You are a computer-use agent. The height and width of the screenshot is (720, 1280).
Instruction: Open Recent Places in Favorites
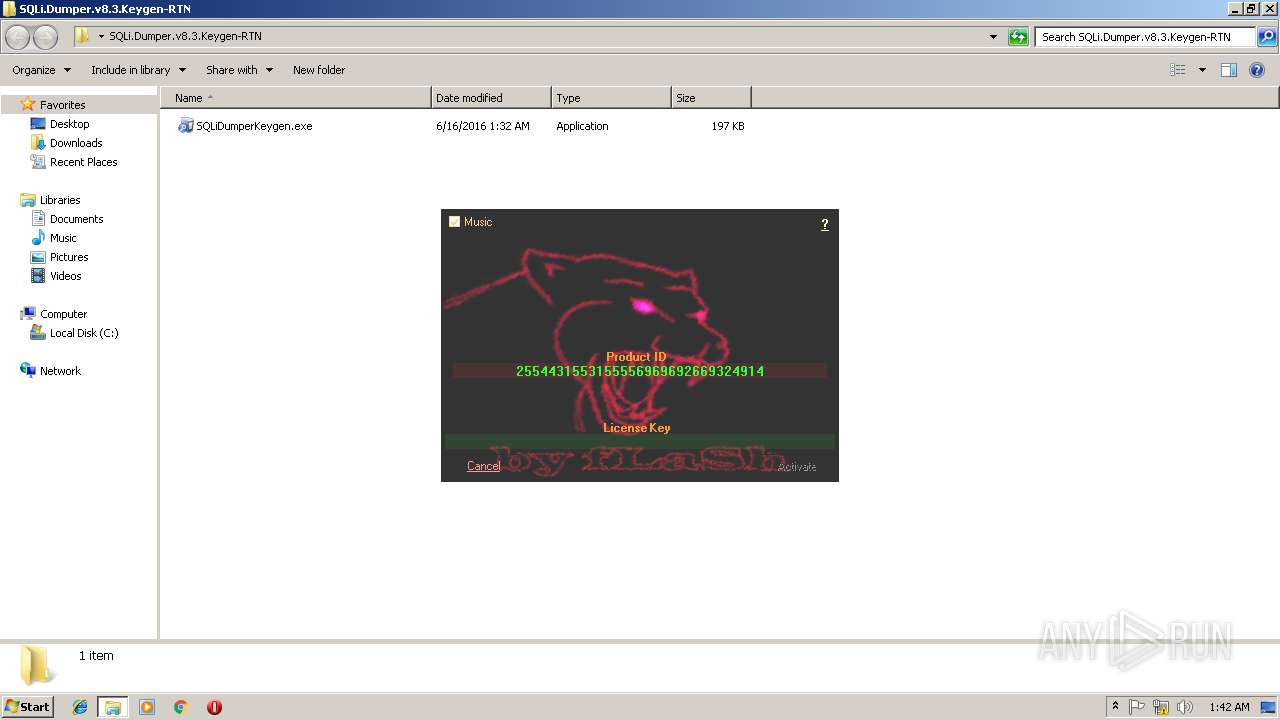83,162
